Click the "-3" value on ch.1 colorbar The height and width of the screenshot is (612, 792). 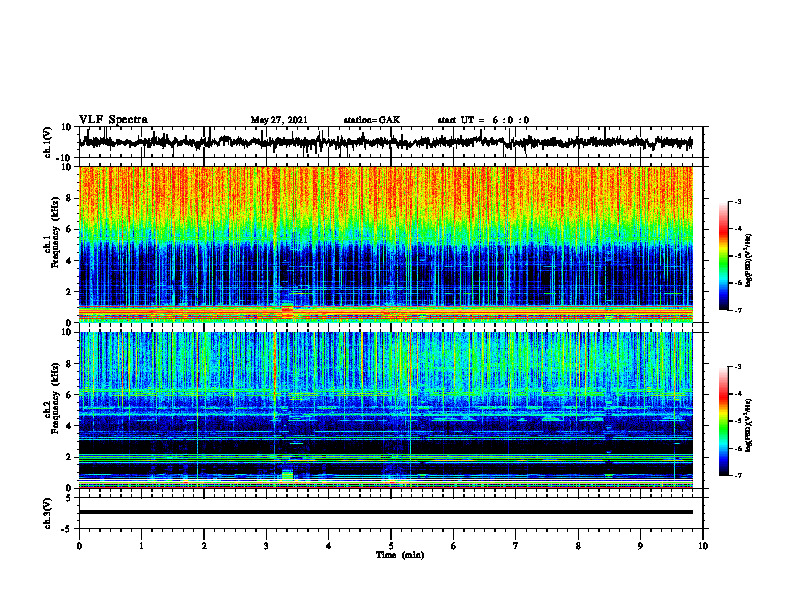[x=737, y=201]
